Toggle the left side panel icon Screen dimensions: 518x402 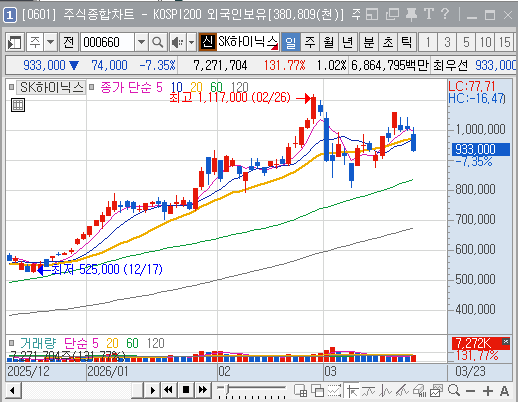point(15,42)
